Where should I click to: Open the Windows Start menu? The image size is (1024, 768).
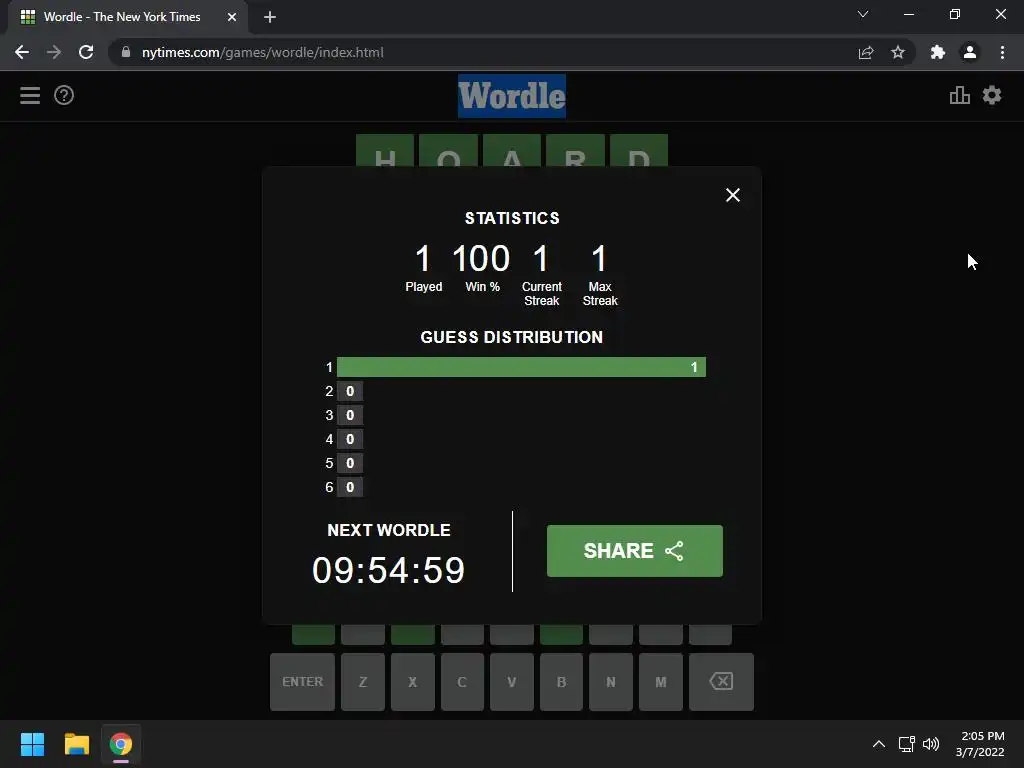point(32,744)
